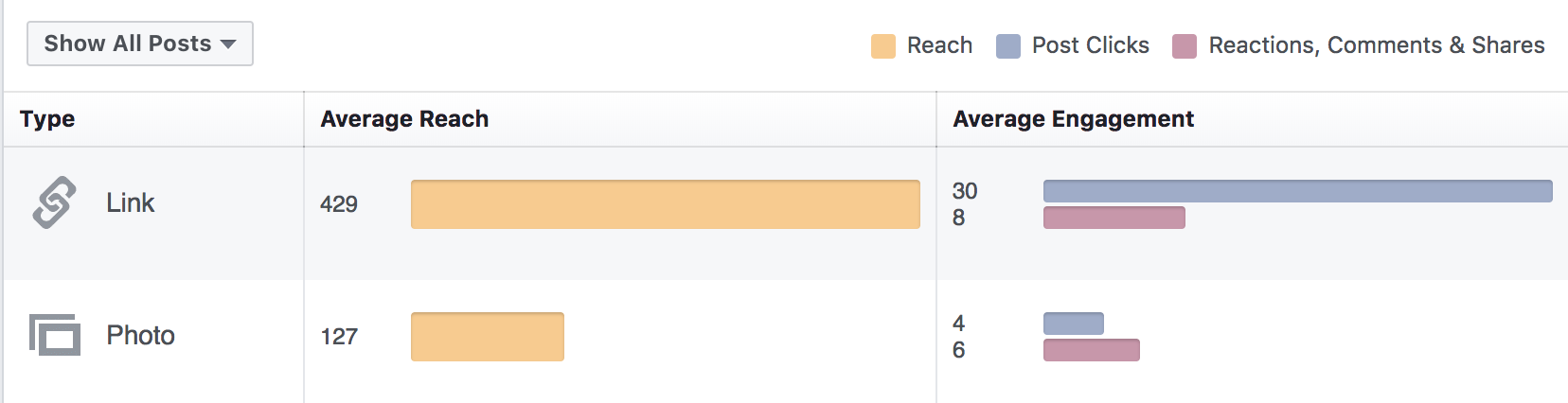1568x403 pixels.
Task: Click the Photo stack icon
Action: coord(55,335)
